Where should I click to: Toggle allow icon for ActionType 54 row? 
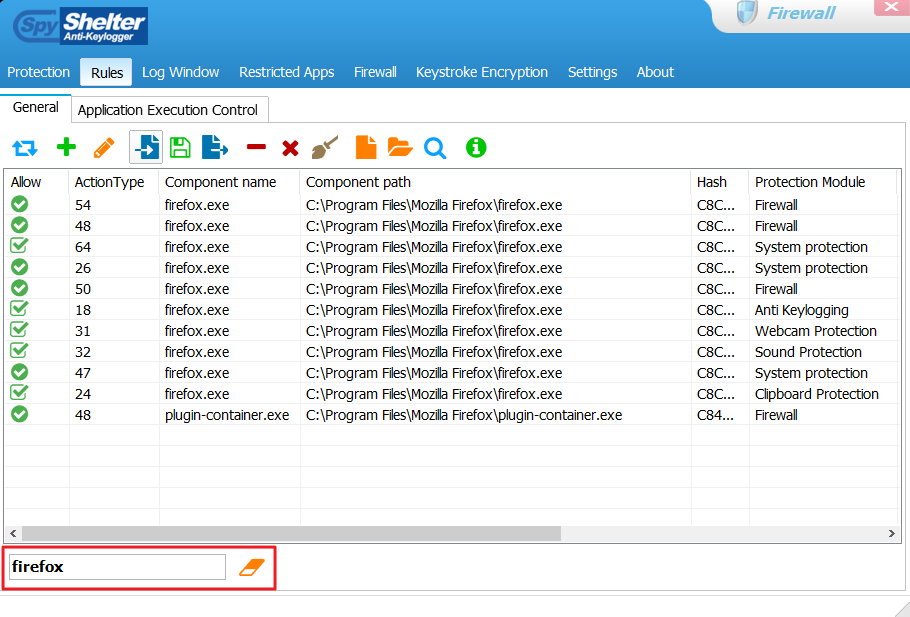point(20,204)
